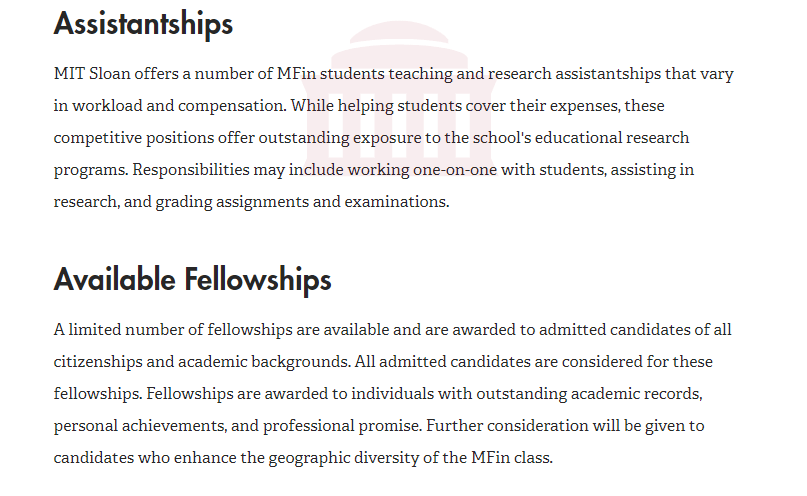Click the faded MIT dome watermark image

pos(399,96)
